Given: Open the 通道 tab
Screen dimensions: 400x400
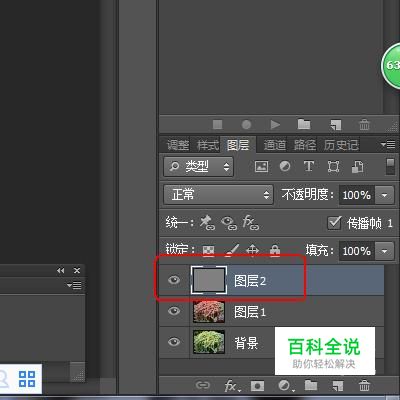Looking at the screenshot, I should pyautogui.click(x=275, y=145).
